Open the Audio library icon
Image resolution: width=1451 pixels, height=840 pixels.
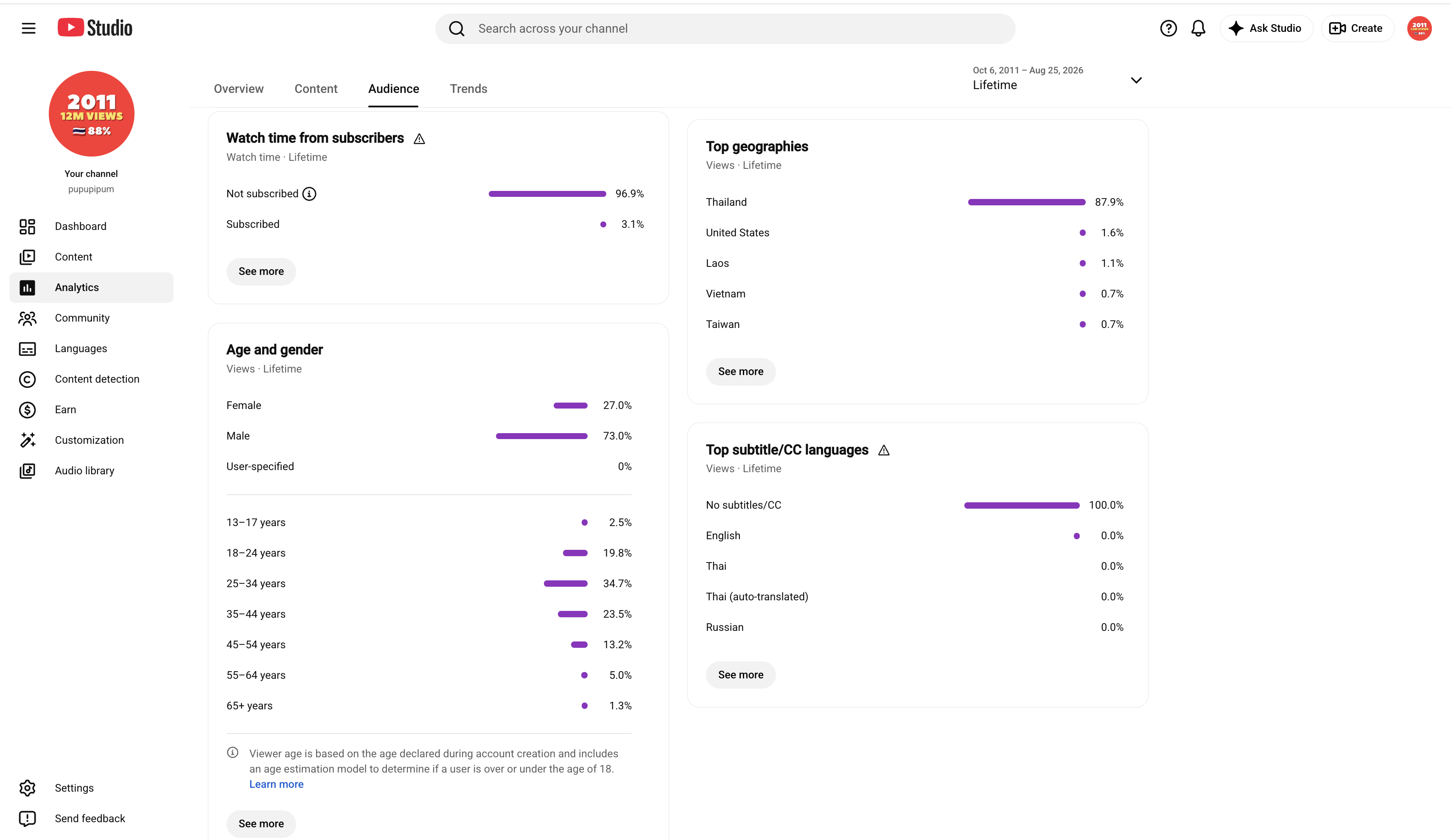point(27,471)
